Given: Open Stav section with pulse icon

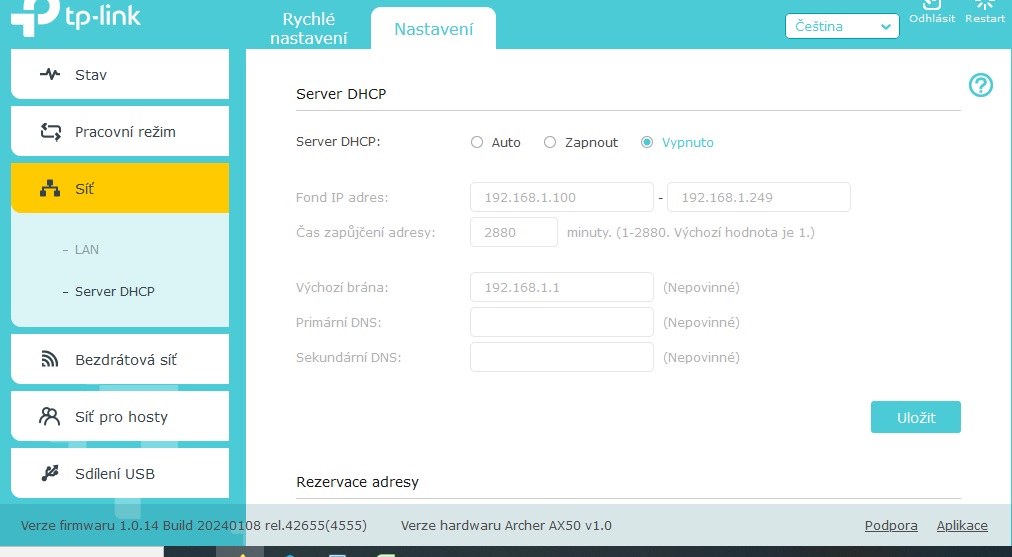Looking at the screenshot, I should [50, 75].
